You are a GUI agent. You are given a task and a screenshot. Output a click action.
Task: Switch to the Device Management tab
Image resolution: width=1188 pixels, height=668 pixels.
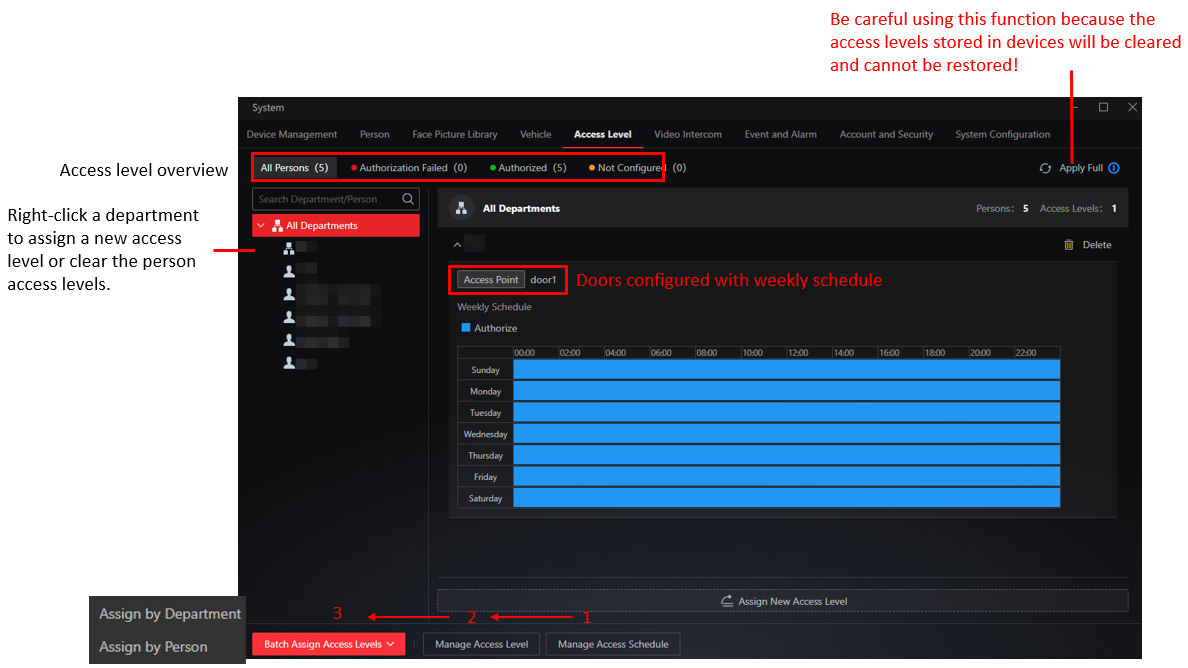pyautogui.click(x=292, y=134)
